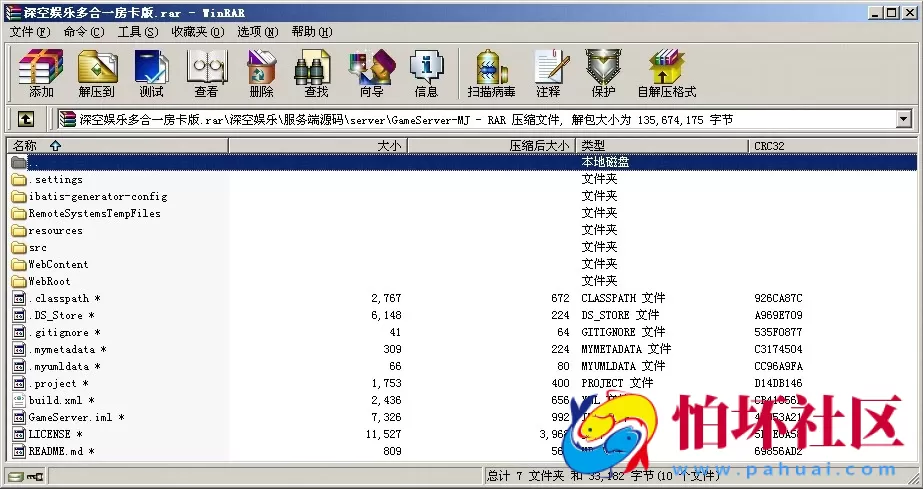923x489 pixels.
Task: Sort by the 大小 column header
Action: click(318, 145)
